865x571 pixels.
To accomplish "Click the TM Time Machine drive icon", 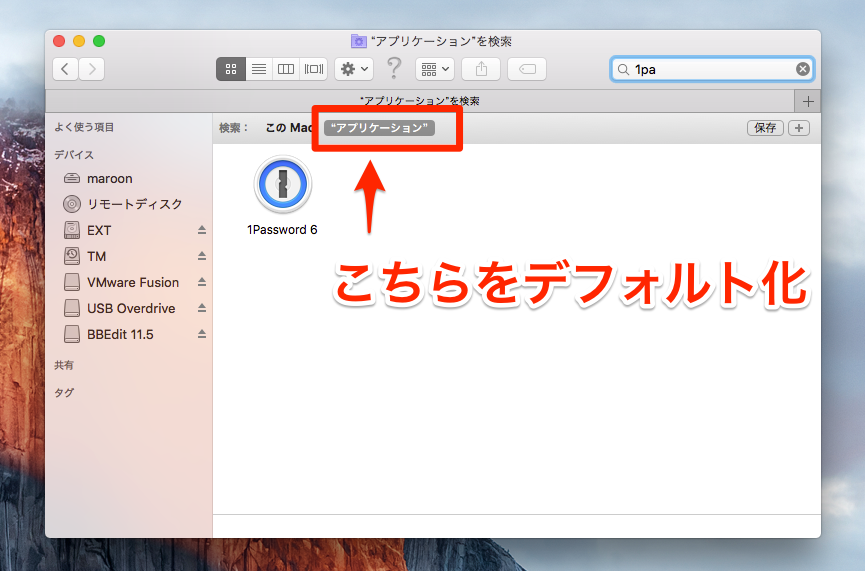I will point(72,256).
